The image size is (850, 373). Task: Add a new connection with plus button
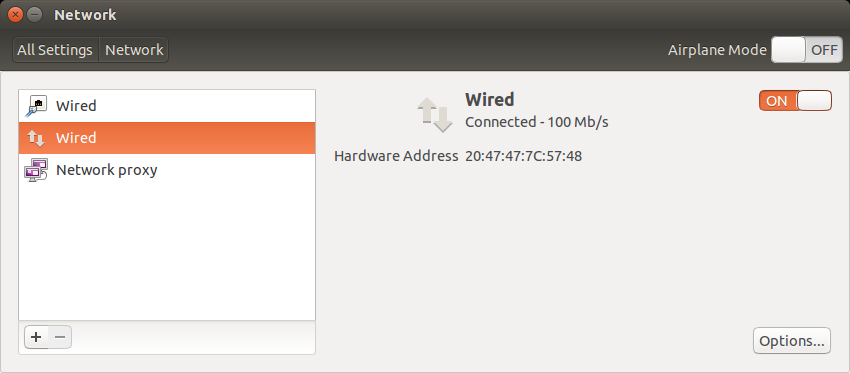coord(36,337)
